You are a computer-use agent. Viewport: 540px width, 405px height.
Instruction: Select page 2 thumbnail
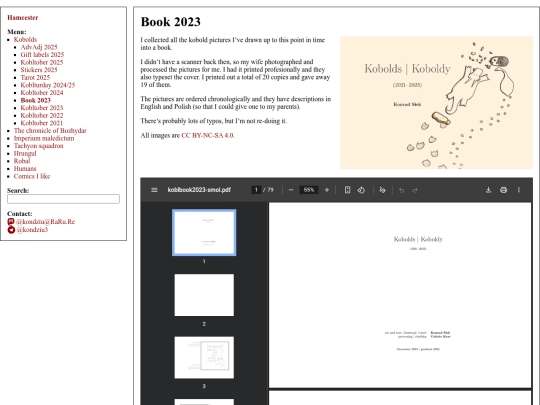pos(204,295)
